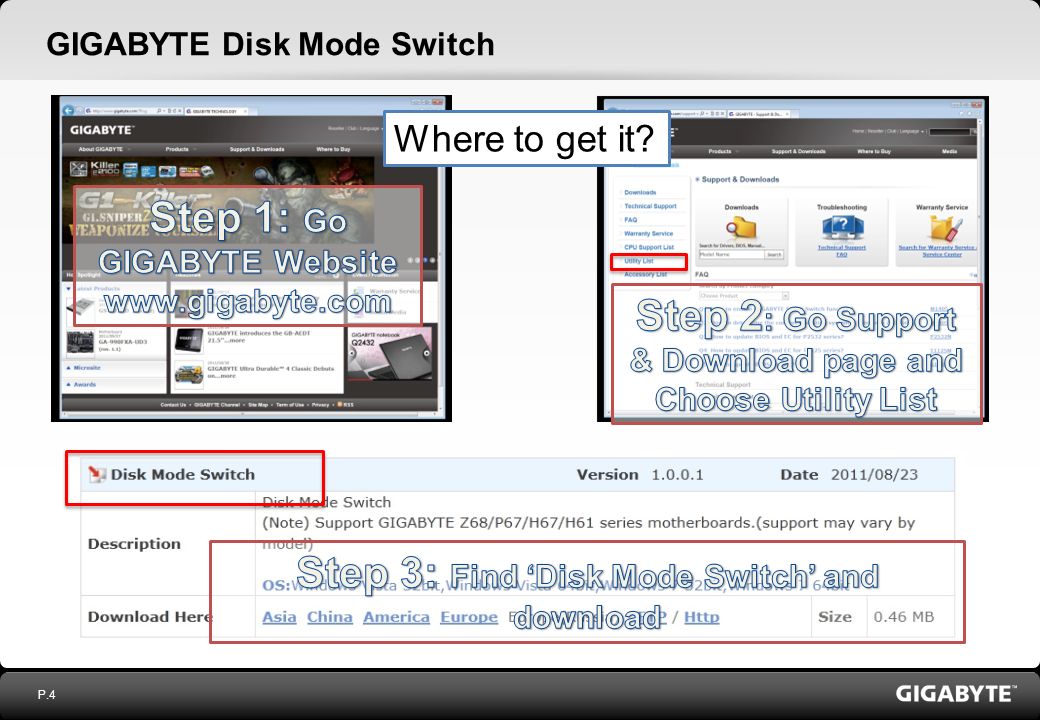Click the Troubleshooting monitors icon
The height and width of the screenshot is (720, 1040).
(842, 227)
